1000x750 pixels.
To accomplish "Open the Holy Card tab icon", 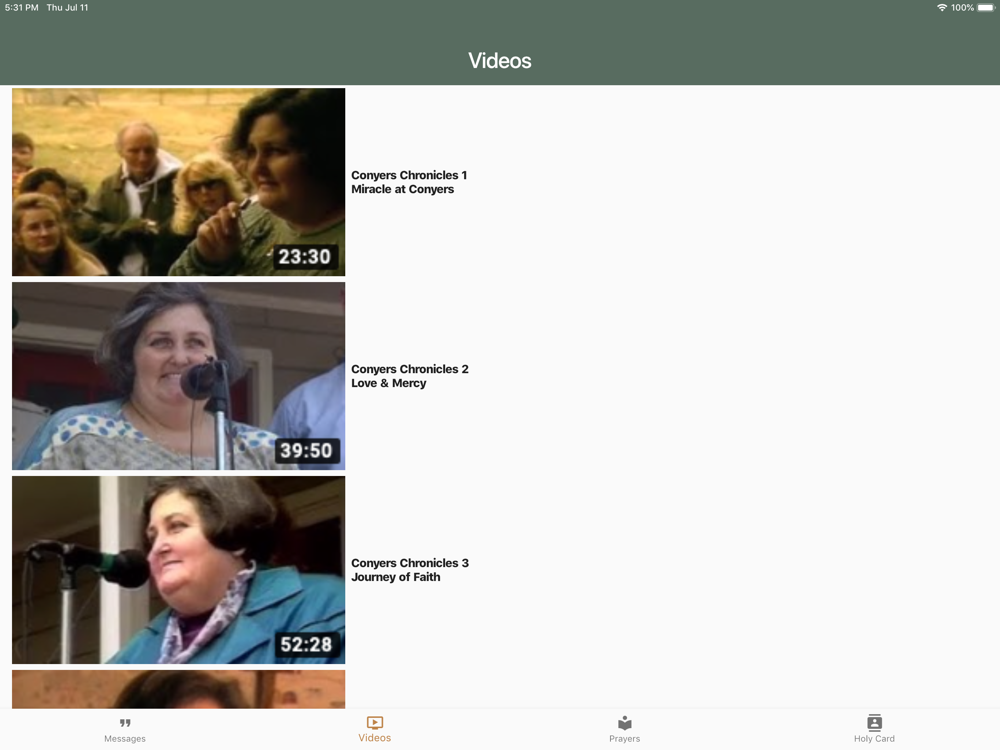I will [874, 723].
